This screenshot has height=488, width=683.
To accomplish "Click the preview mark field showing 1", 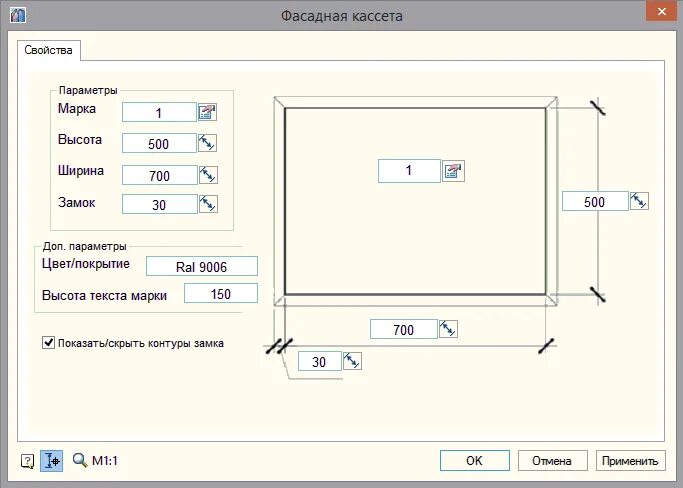I will 409,171.
